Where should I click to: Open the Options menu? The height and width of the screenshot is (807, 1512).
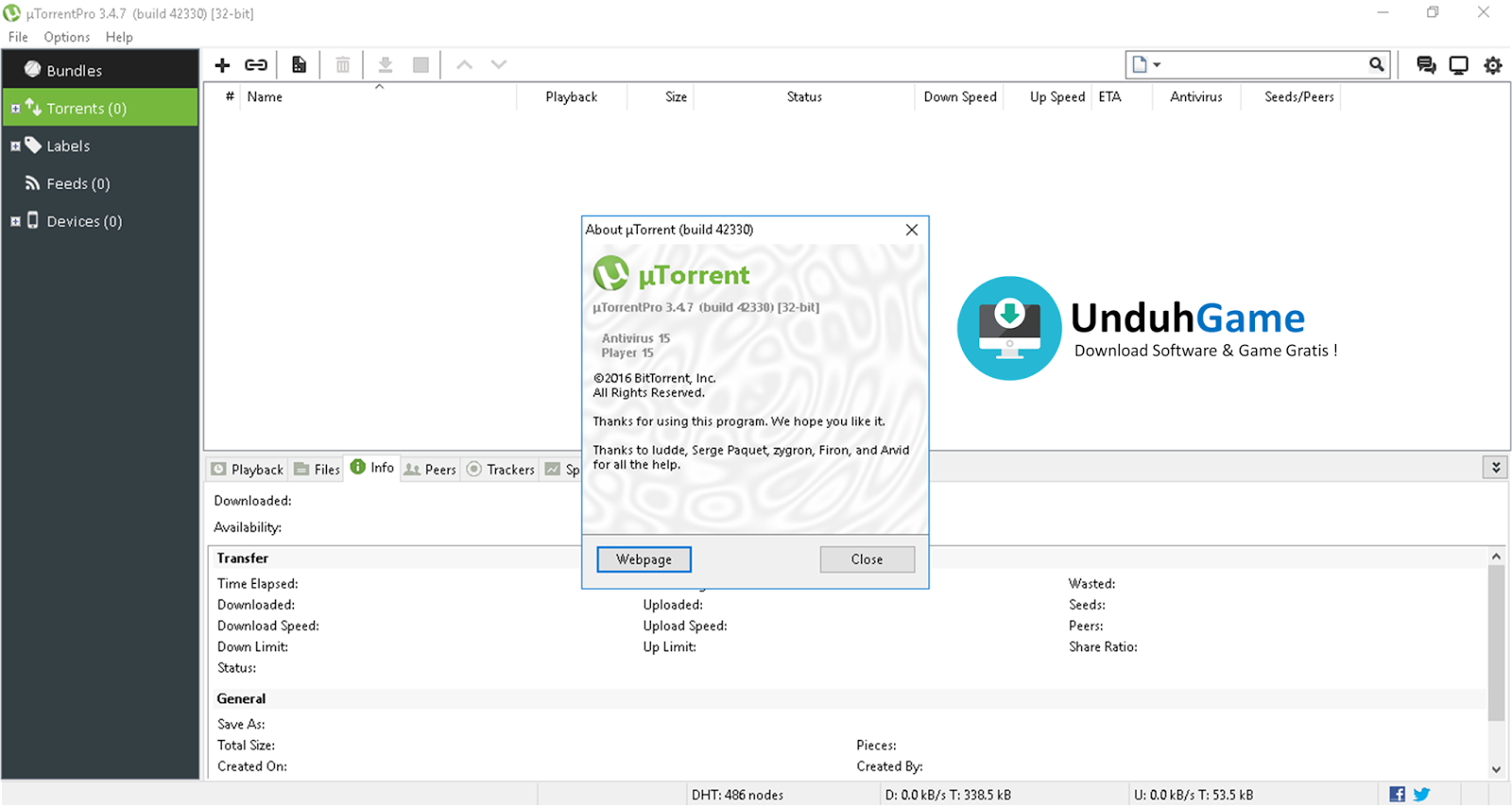coord(67,37)
